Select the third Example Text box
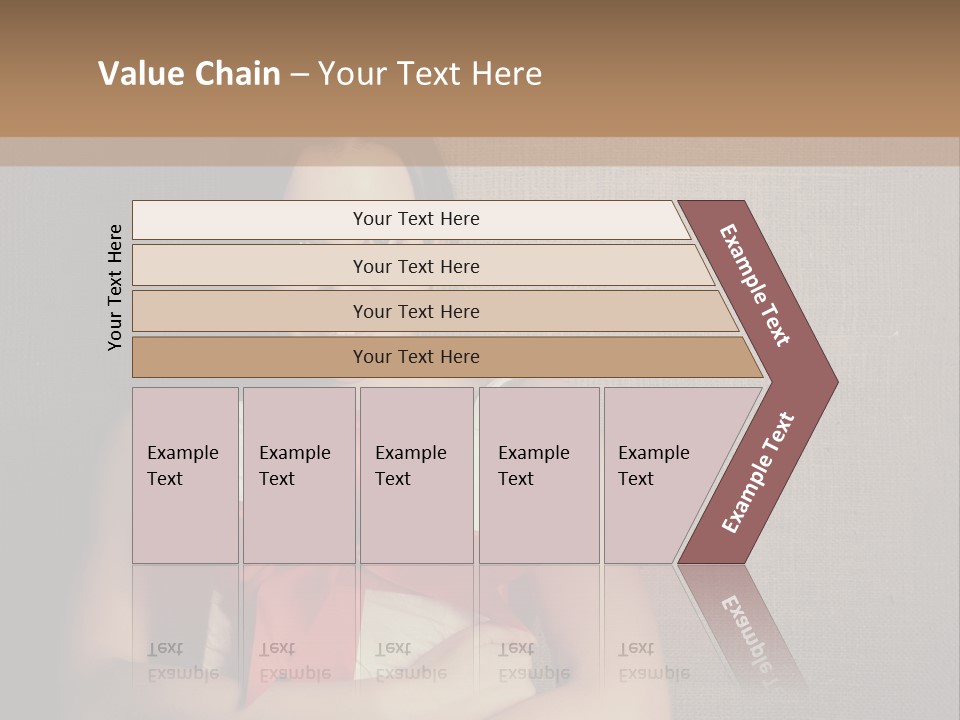The width and height of the screenshot is (960, 720). (x=416, y=475)
